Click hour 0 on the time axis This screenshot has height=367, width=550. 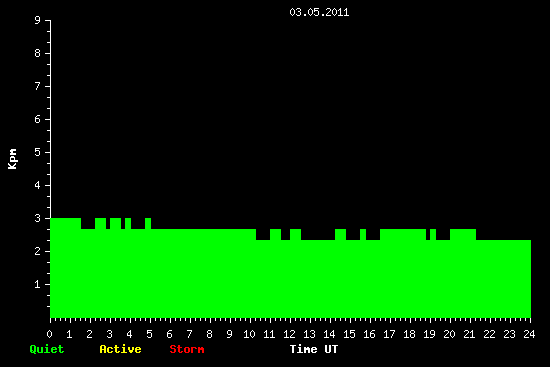49,334
